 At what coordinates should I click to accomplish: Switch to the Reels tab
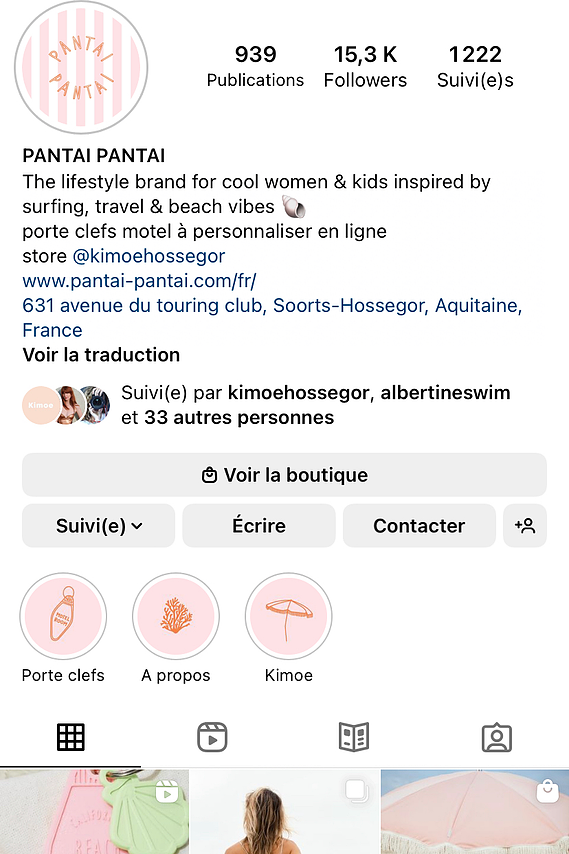coord(212,737)
